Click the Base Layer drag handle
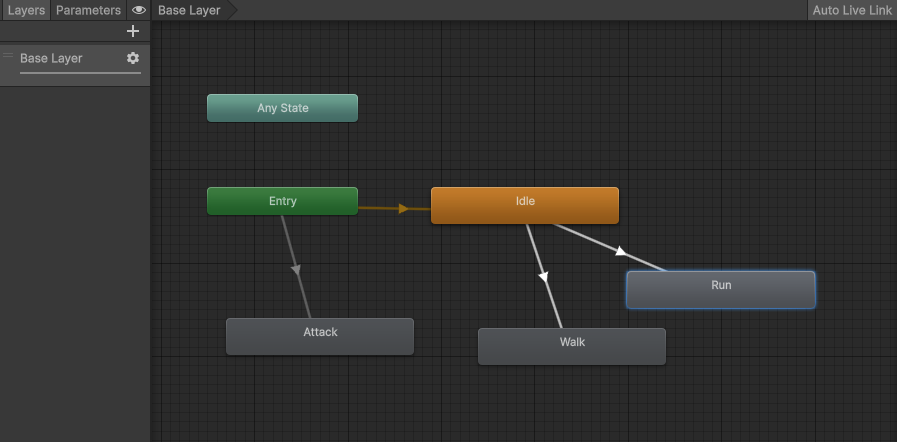 pyautogui.click(x=9, y=55)
